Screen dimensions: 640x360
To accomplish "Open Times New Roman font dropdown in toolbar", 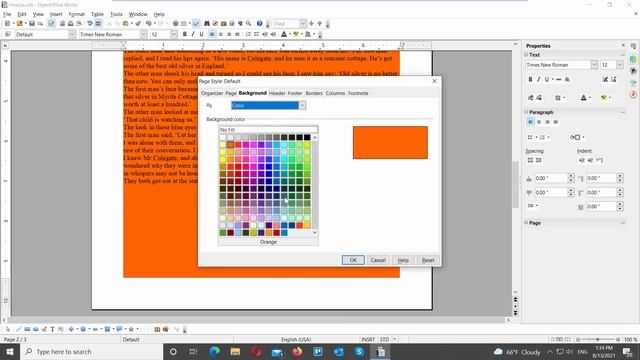I will click(x=143, y=34).
